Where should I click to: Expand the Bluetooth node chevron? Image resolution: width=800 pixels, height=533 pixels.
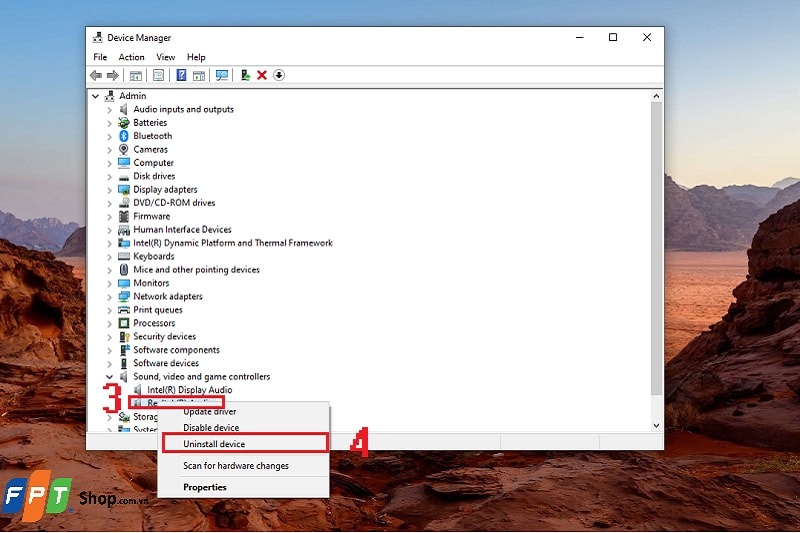pos(109,136)
